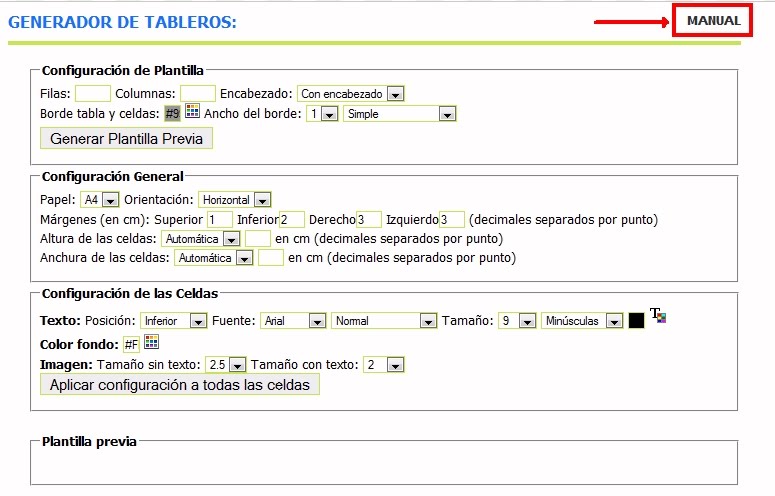The width and height of the screenshot is (775, 496).
Task: Click the Superior margin field
Action: click(219, 219)
